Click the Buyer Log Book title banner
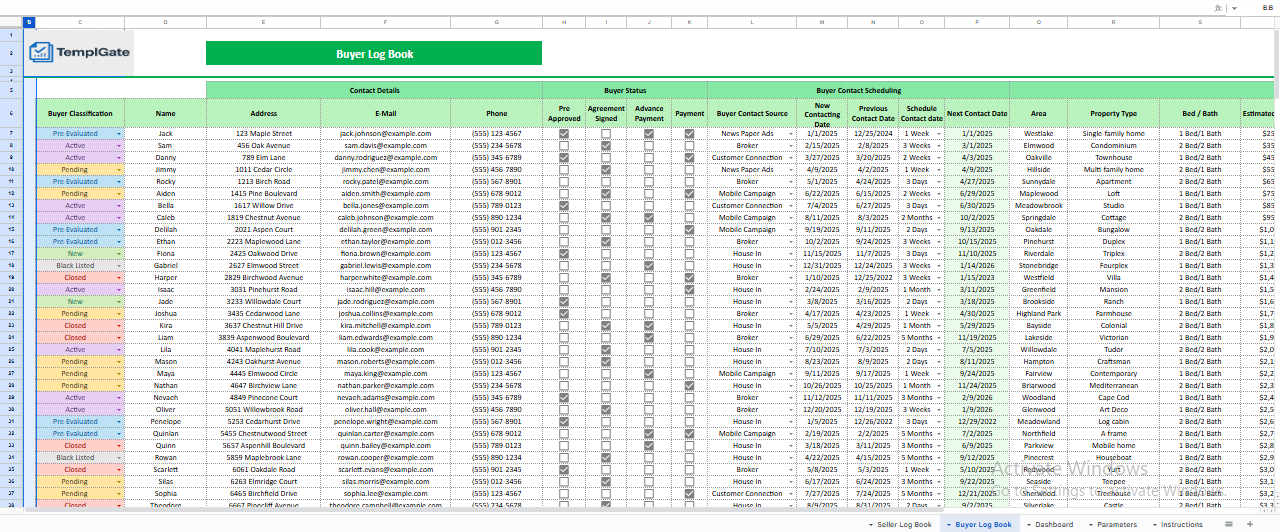 [x=374, y=53]
